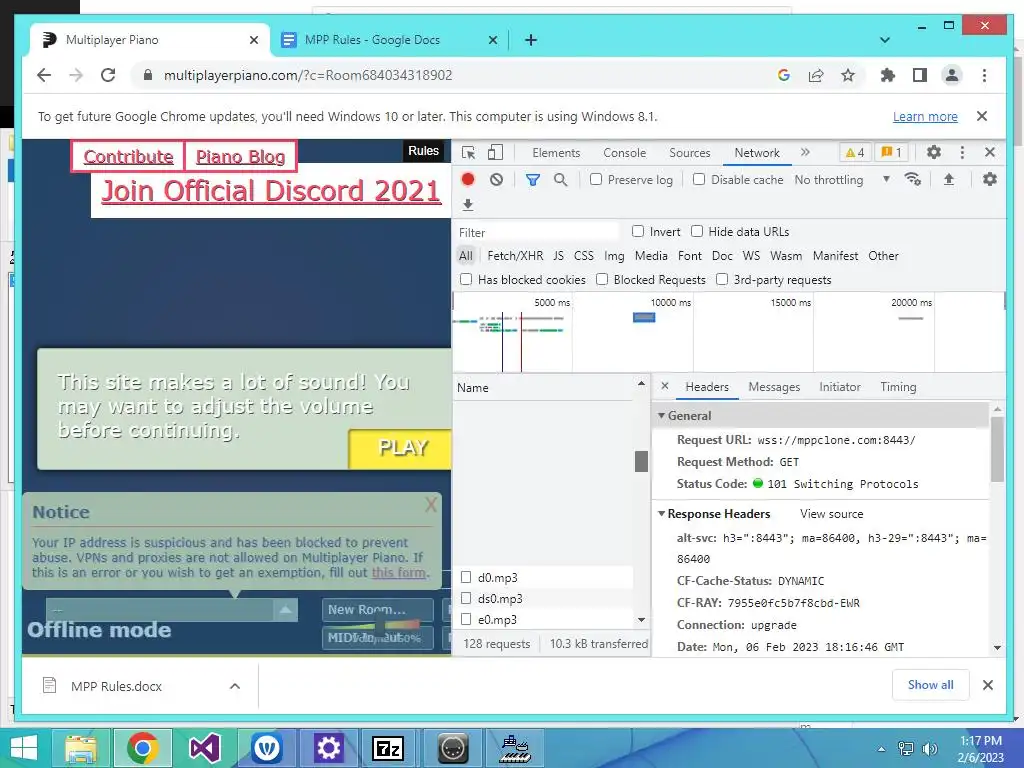
Task: Bookmark this page with star icon
Action: click(x=848, y=75)
